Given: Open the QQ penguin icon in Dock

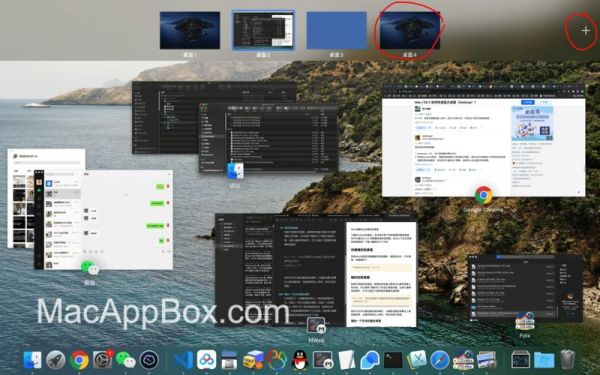Looking at the screenshot, I should click(300, 360).
